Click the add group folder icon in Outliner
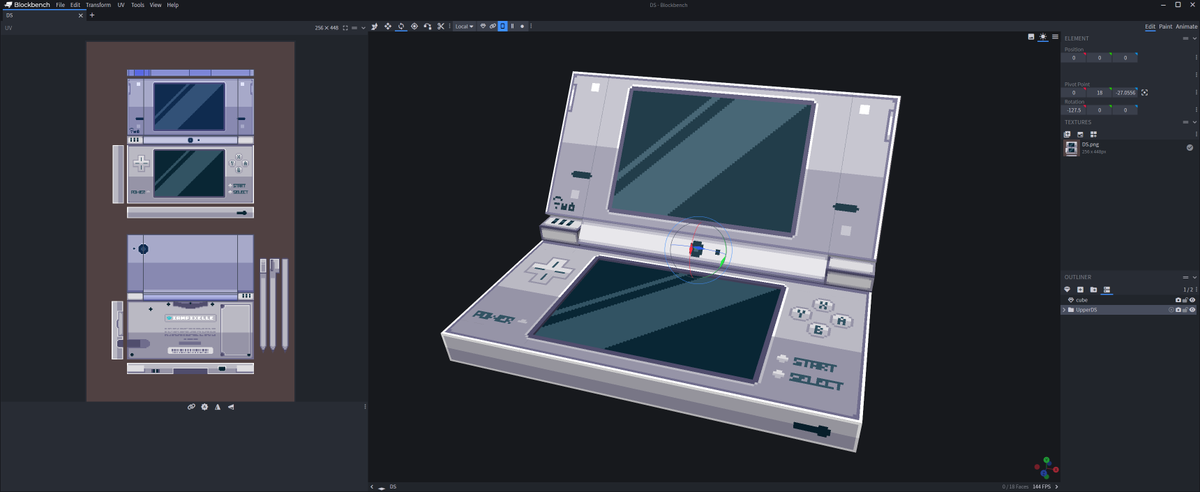The image size is (1200, 492). pos(1093,289)
